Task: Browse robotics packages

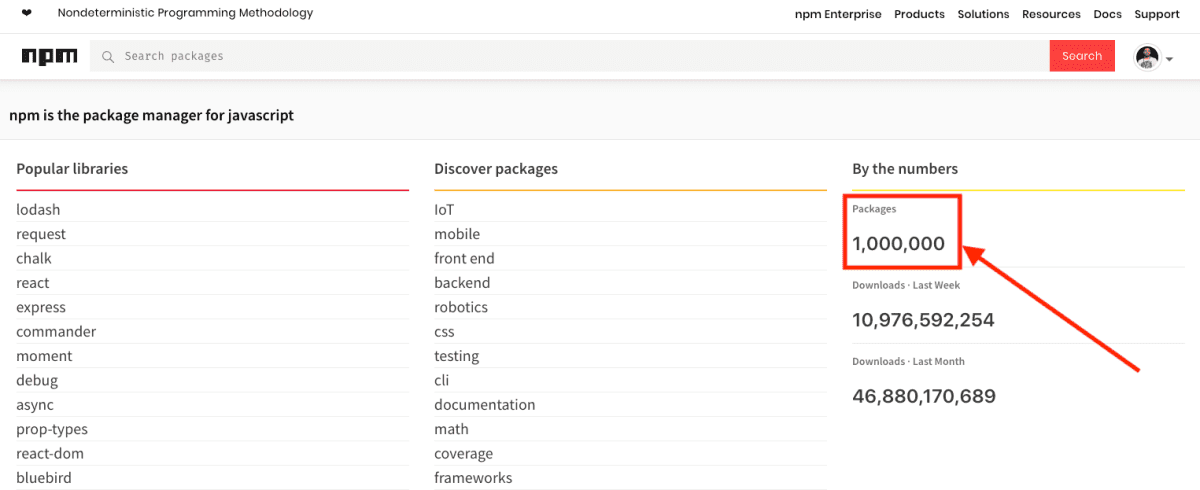Action: point(461,307)
